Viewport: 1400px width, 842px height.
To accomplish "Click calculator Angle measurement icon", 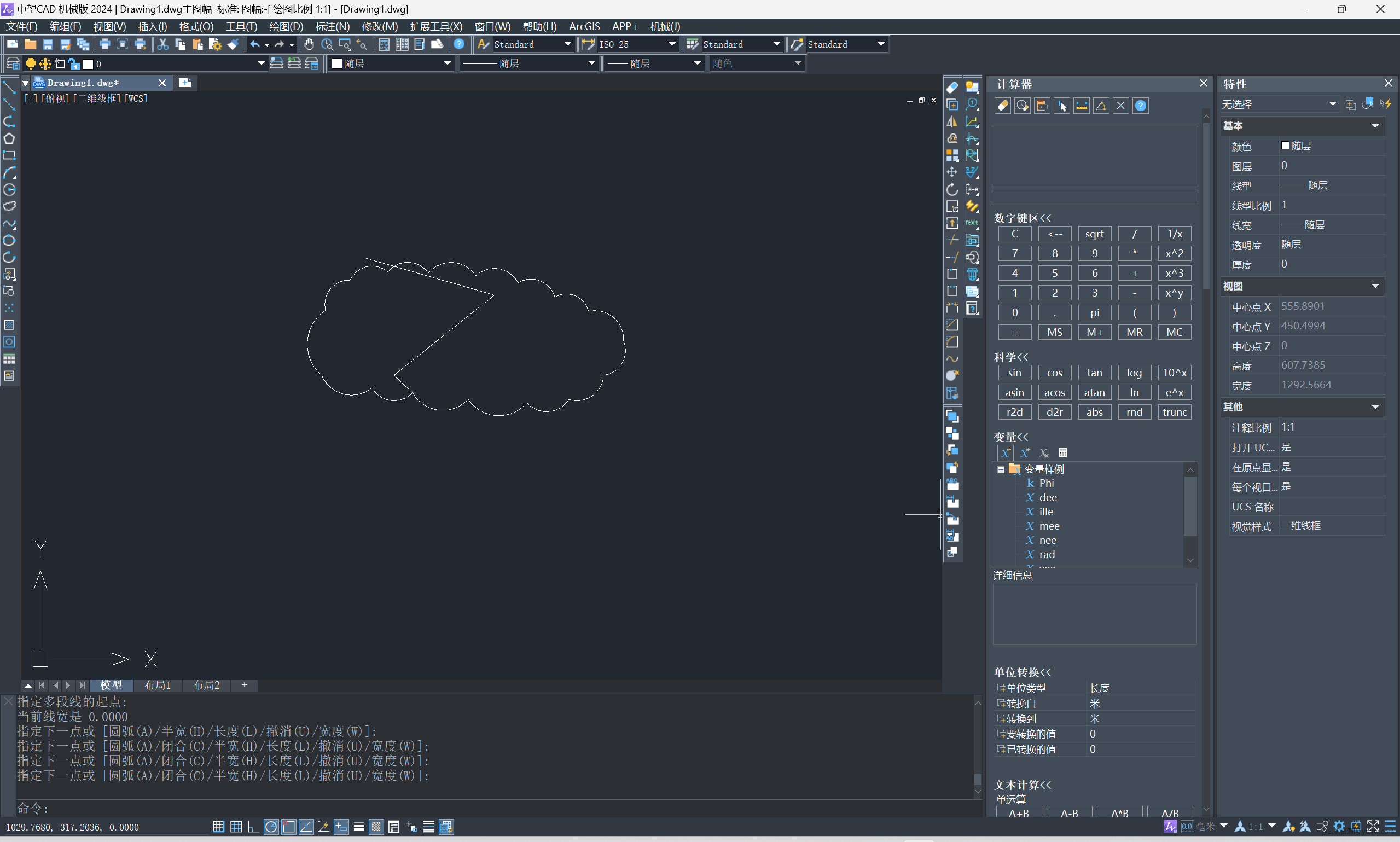I will (x=1101, y=106).
